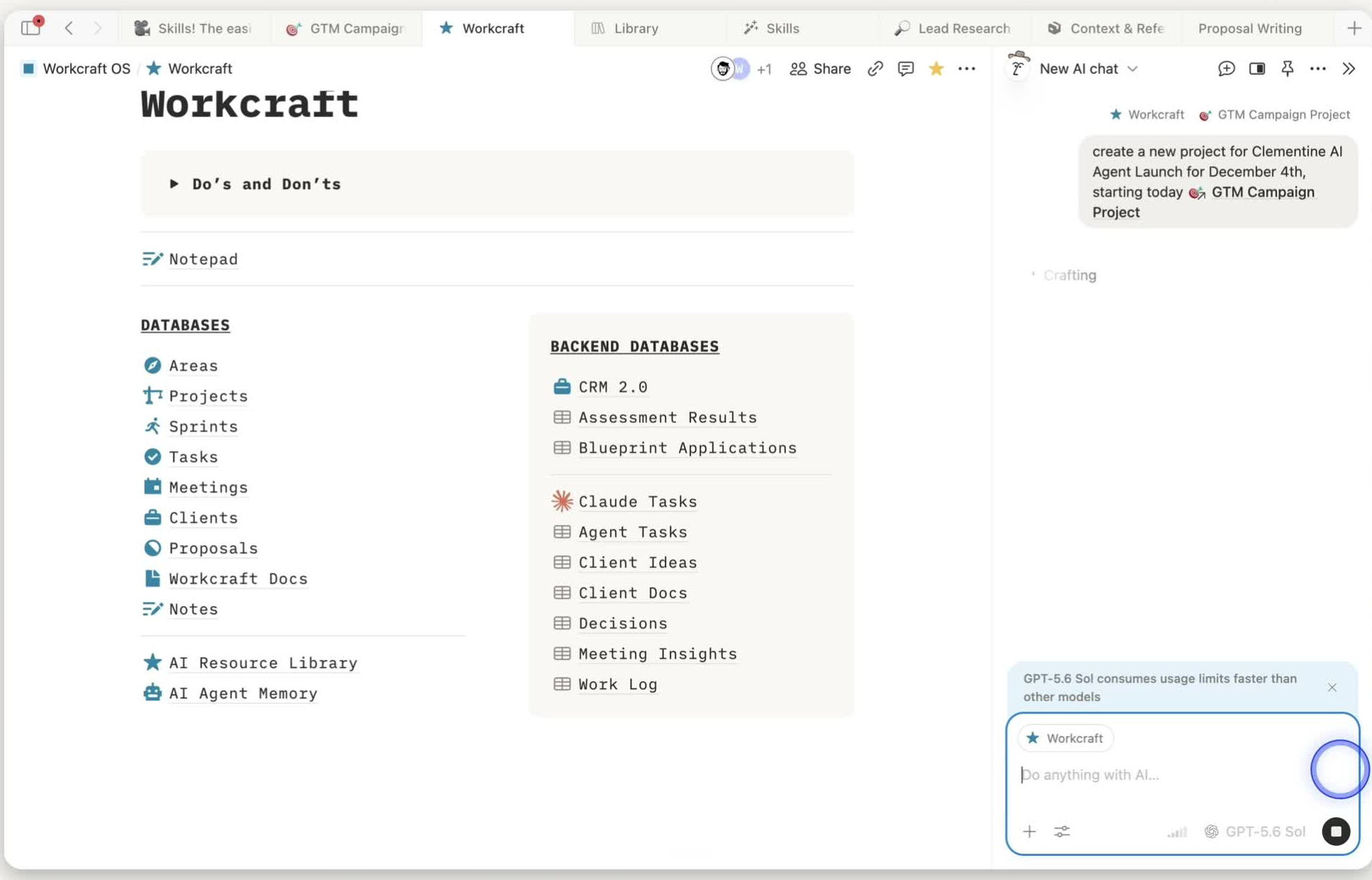Open the New AI chat dropdown
This screenshot has height=880, width=1372.
click(x=1088, y=69)
